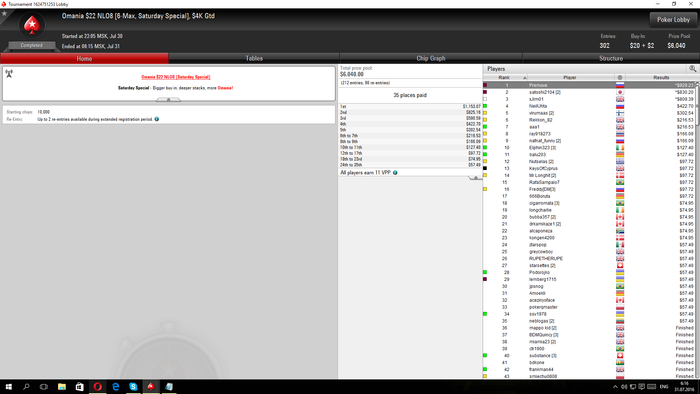700x394 pixels.
Task: Click the broadcast antenna icon
Action: click(9, 74)
